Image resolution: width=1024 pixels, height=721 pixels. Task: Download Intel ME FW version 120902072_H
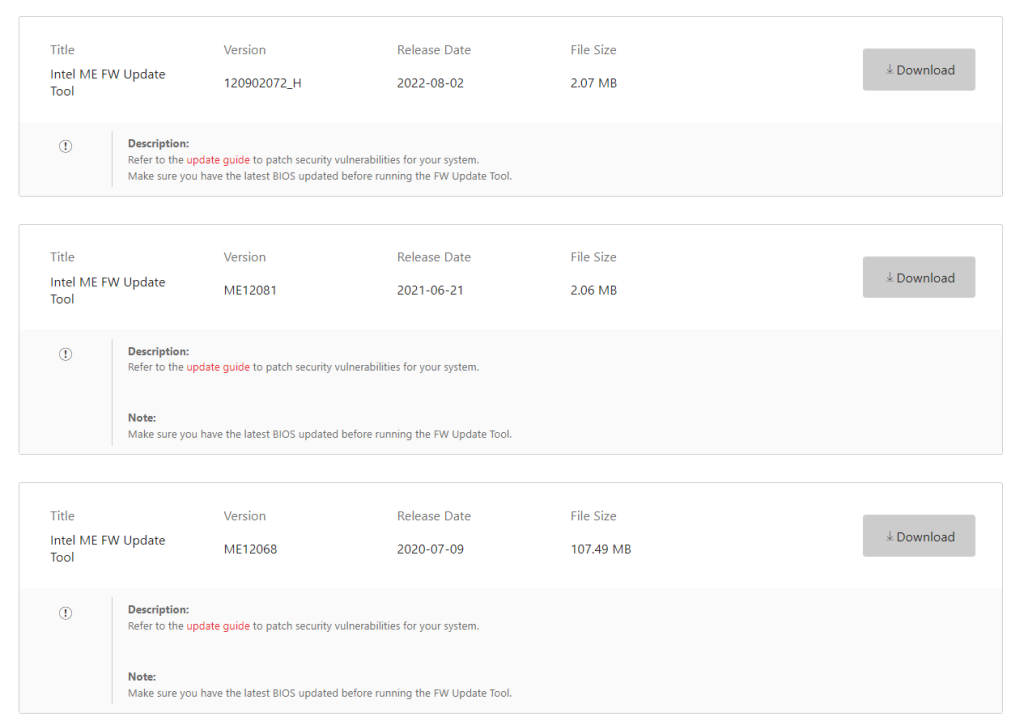point(918,70)
